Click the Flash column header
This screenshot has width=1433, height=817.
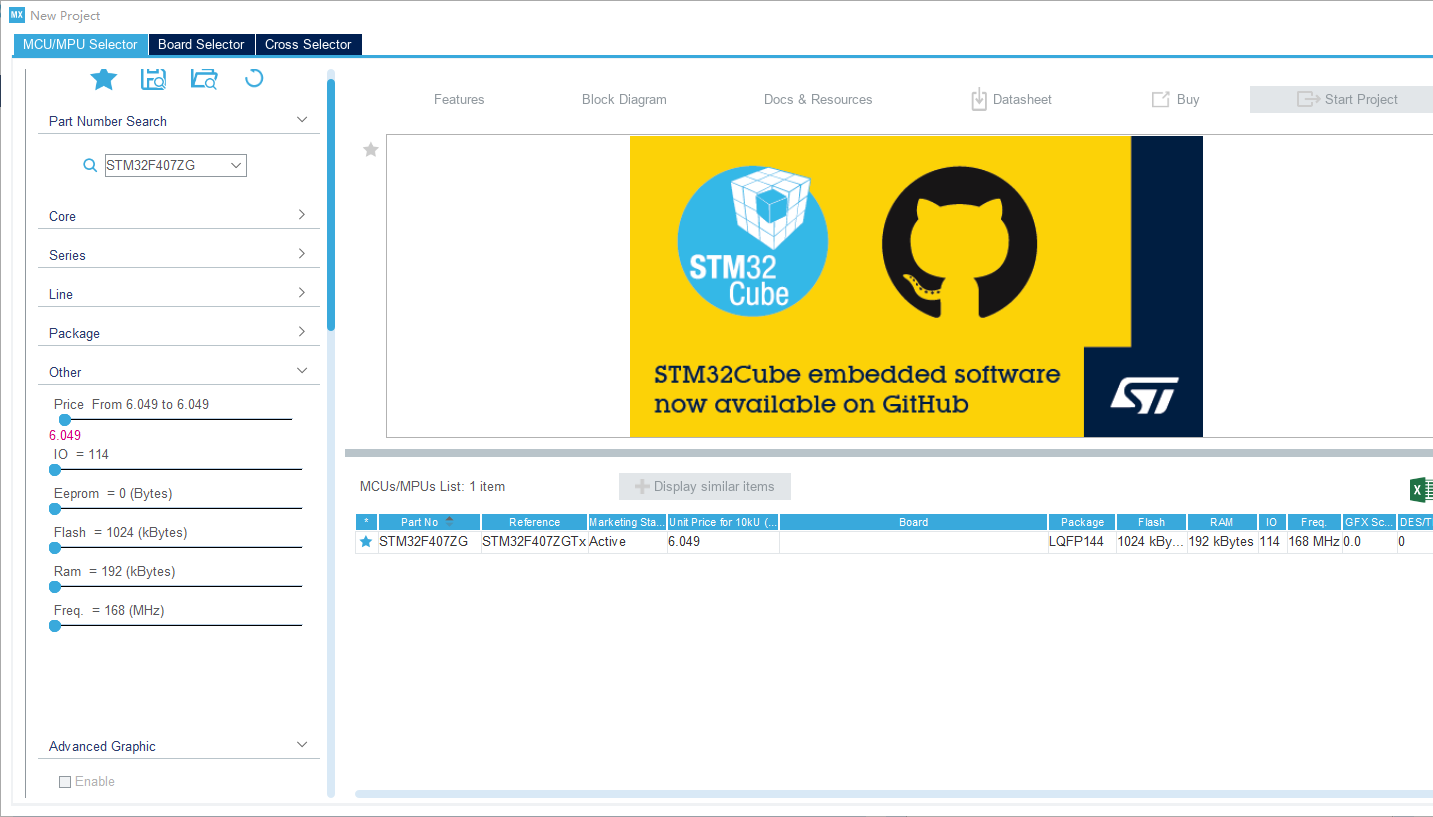1151,522
